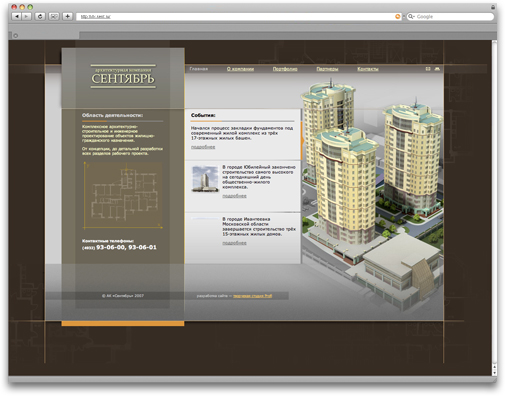Click the browser address bar URL

point(96,16)
